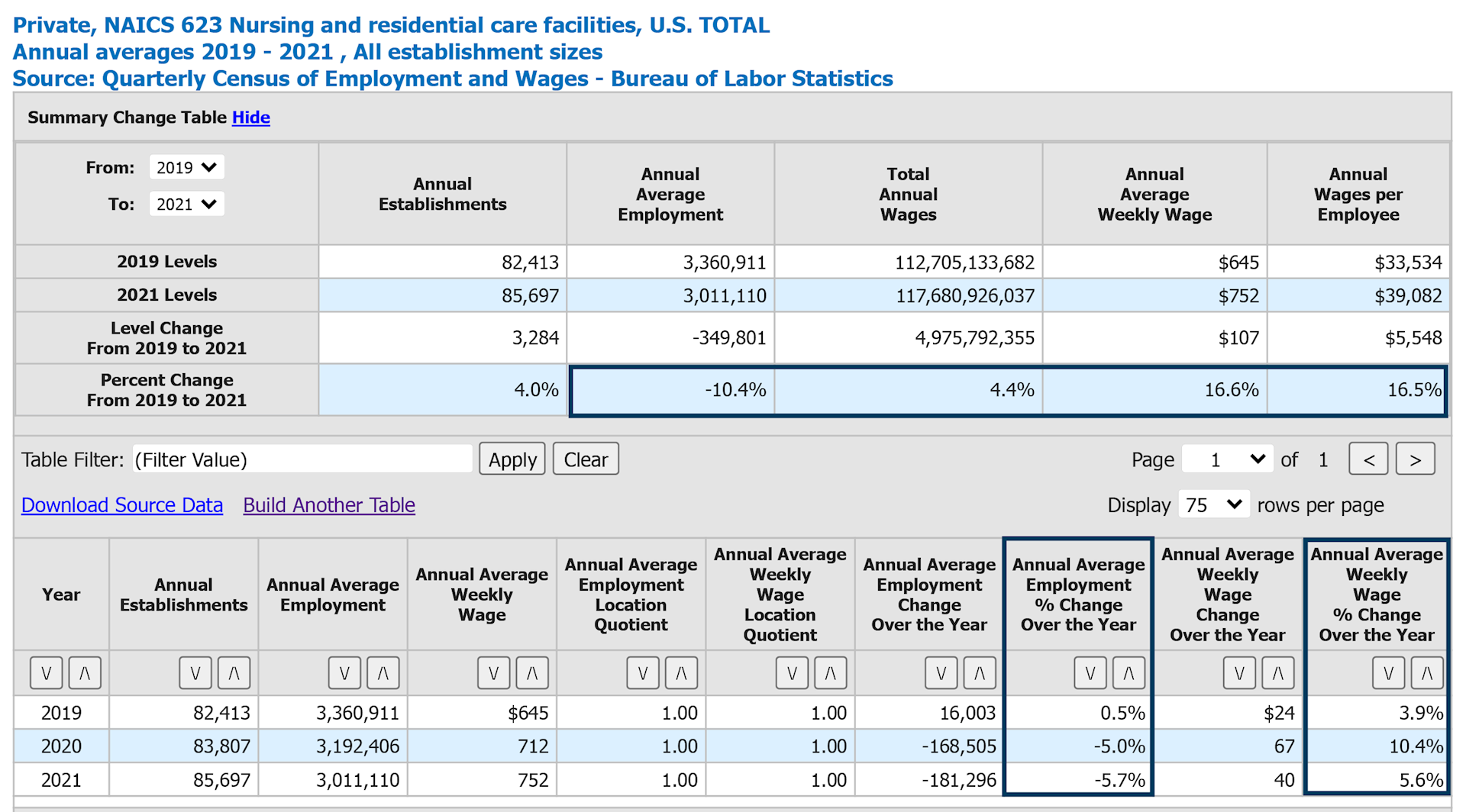Click the 16,003 employment change cell
This screenshot has height=812, width=1466.
click(x=929, y=712)
